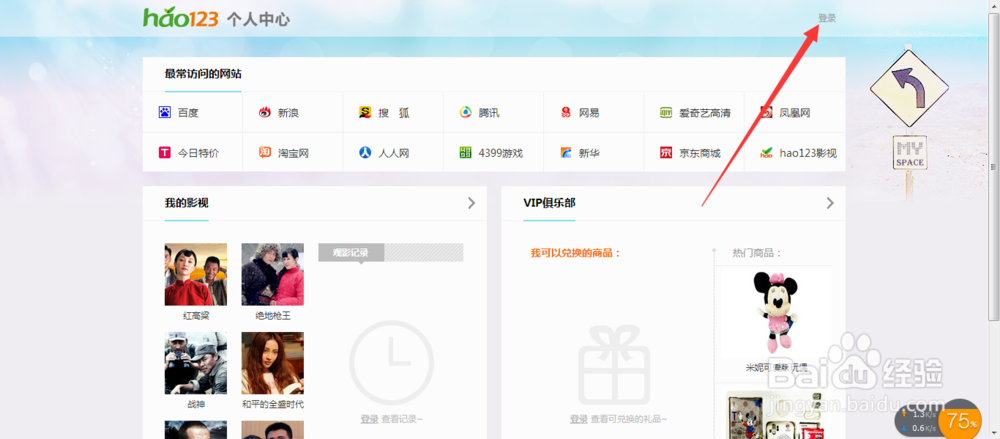This screenshot has width=1000, height=439.
Task: Click the vertical page scrollbar
Action: 994,166
